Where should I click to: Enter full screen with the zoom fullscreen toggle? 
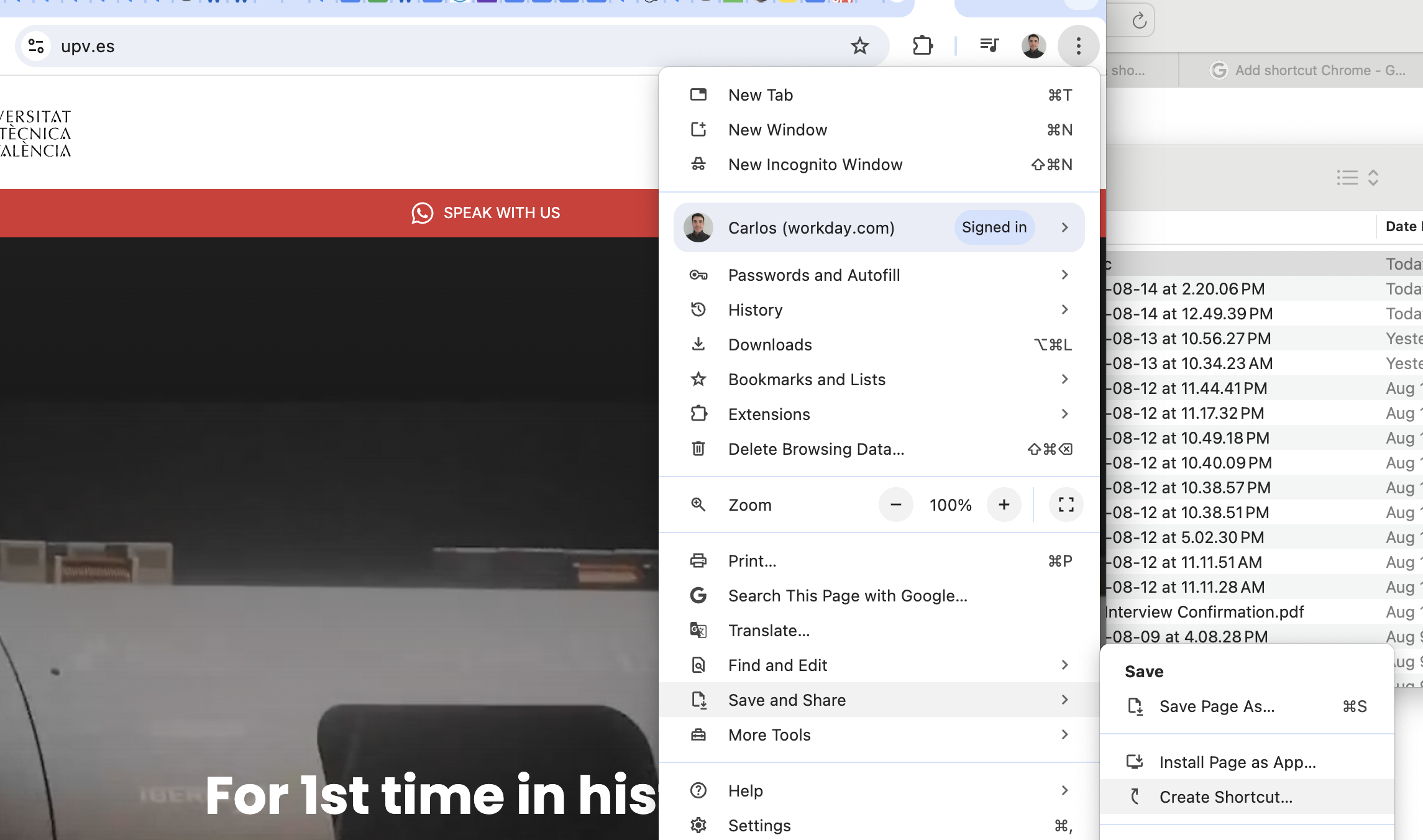tap(1066, 504)
